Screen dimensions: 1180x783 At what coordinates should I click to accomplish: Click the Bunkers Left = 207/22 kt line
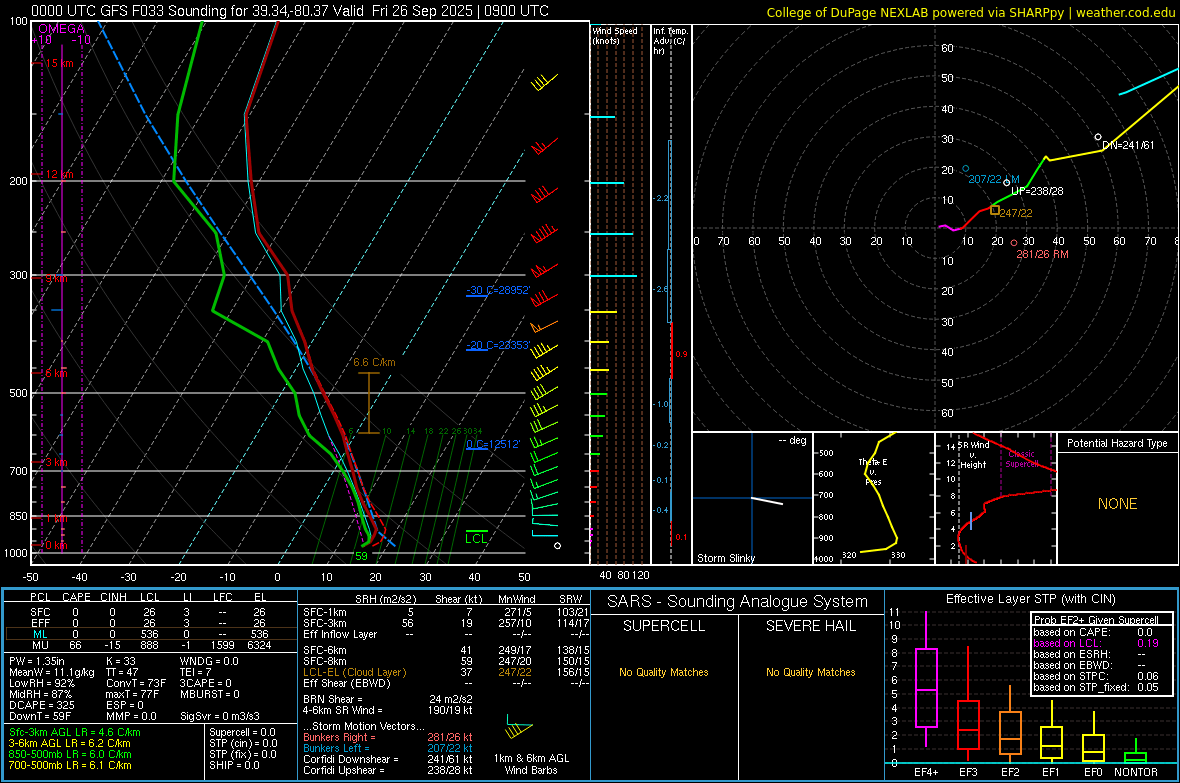388,748
